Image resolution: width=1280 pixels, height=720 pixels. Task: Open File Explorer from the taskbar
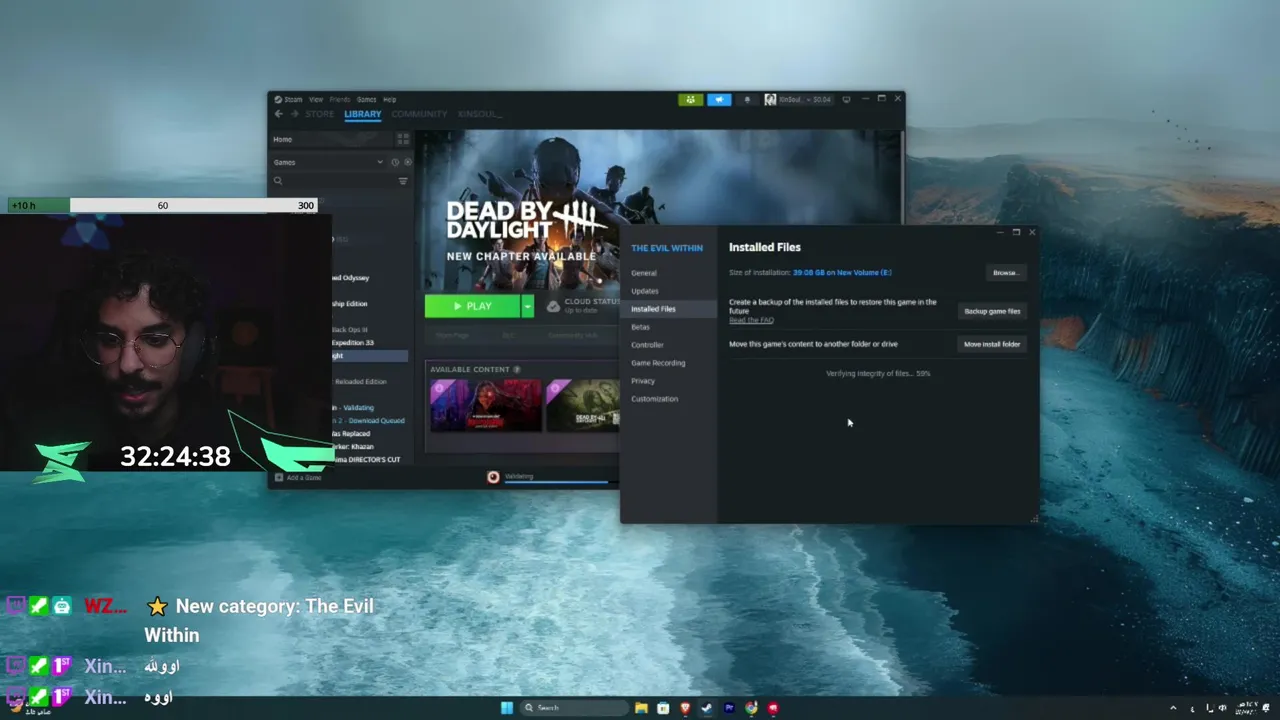tap(641, 708)
